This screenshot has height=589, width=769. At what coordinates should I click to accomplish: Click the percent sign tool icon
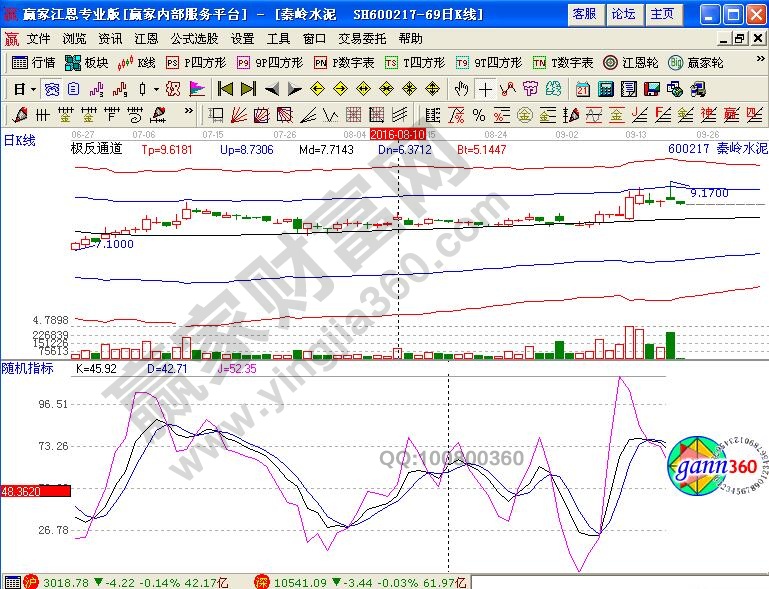479,114
